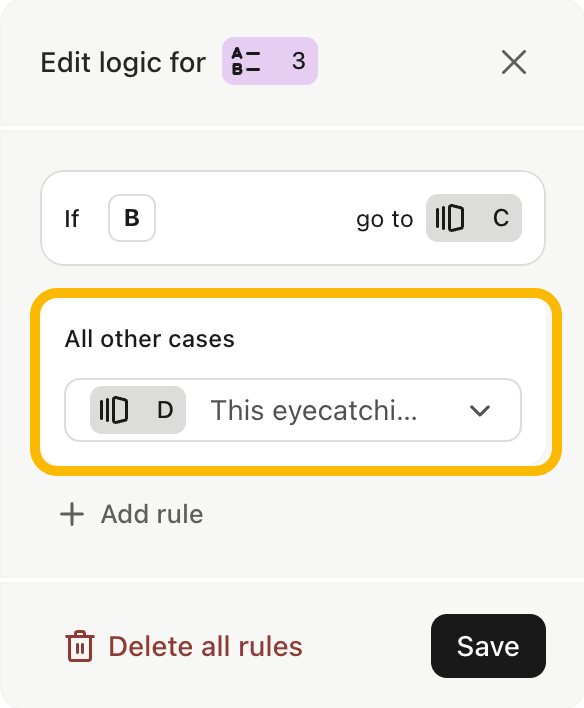Close the Edit logic panel
The height and width of the screenshot is (708, 584).
click(514, 62)
